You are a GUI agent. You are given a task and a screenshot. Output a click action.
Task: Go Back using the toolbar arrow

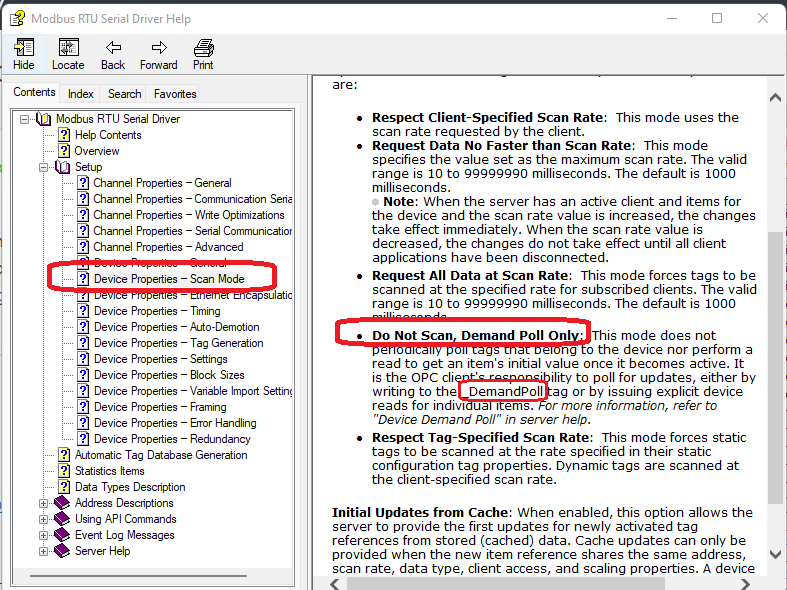point(113,48)
